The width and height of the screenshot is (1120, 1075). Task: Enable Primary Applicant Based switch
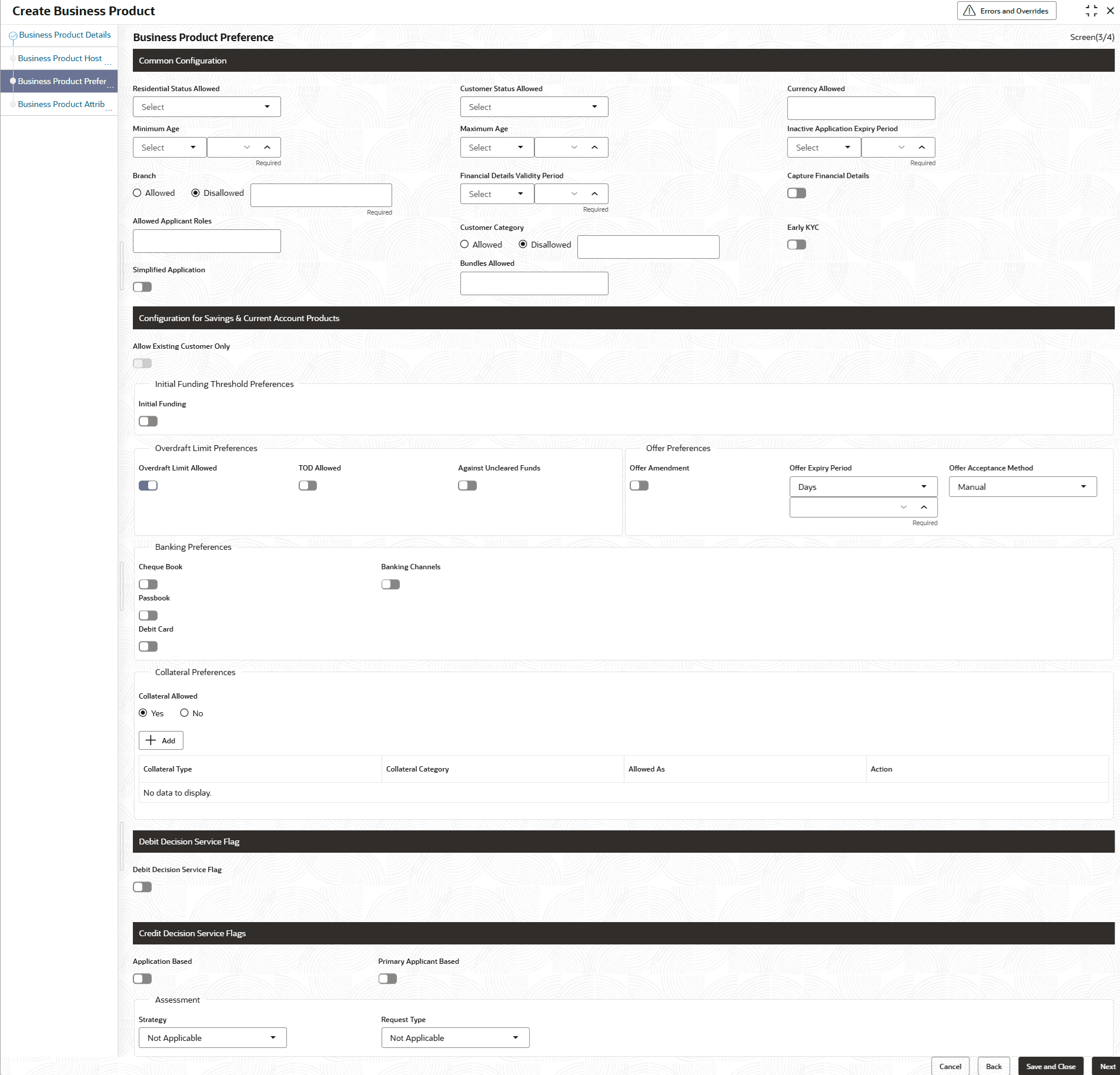[x=387, y=979]
